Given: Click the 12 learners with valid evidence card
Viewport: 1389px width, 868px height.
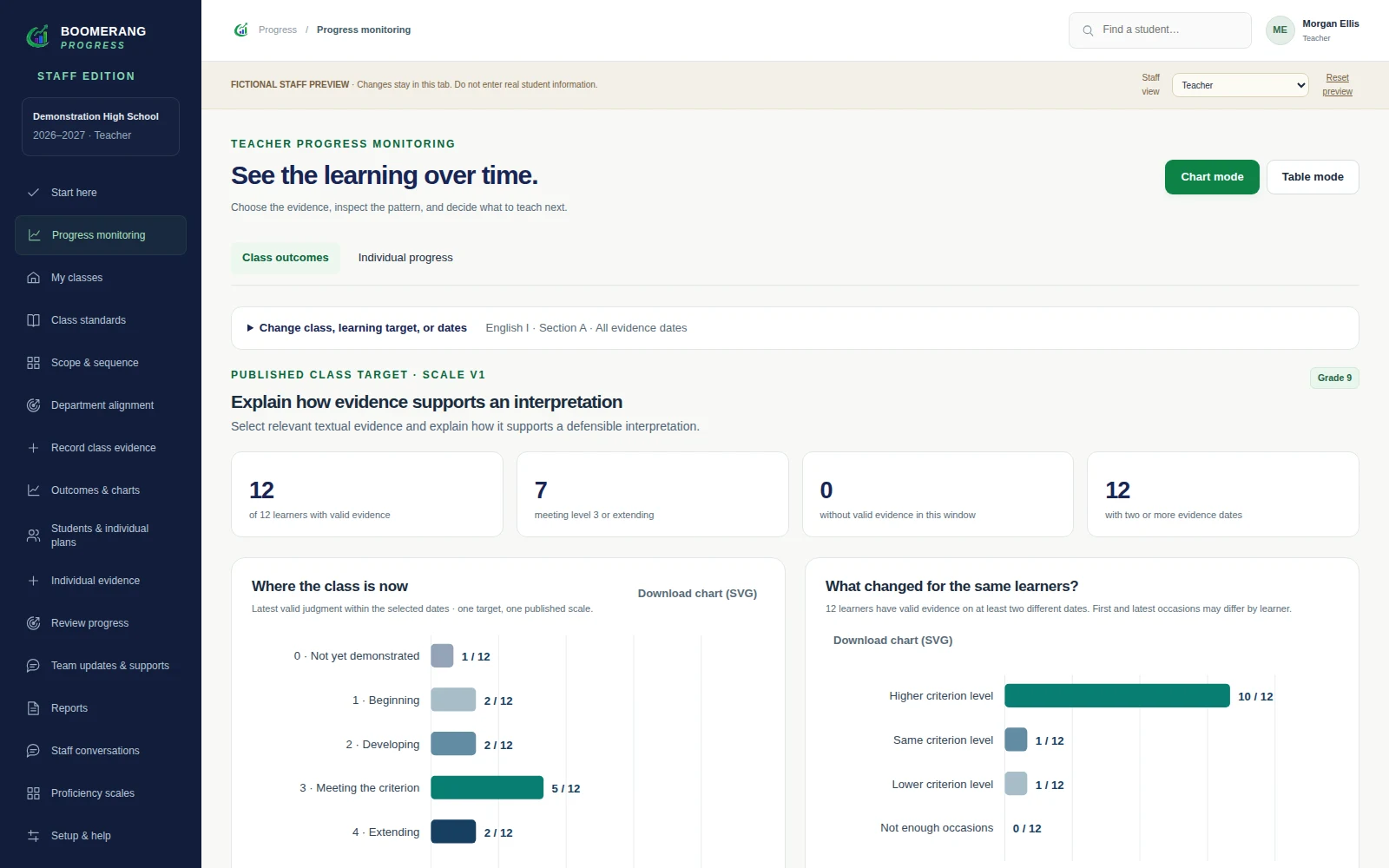Looking at the screenshot, I should tap(367, 494).
